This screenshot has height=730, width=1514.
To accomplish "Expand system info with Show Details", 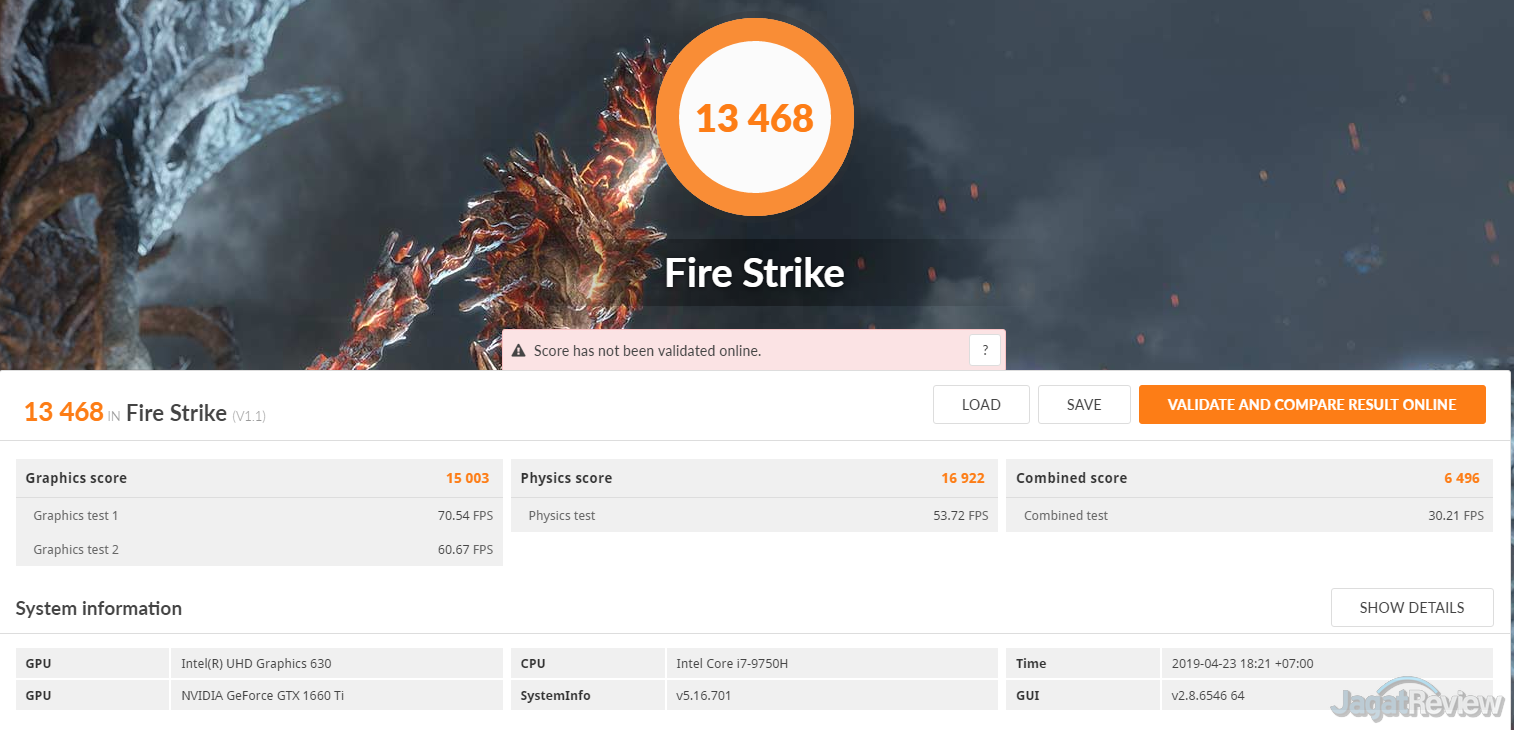I will tap(1411, 608).
